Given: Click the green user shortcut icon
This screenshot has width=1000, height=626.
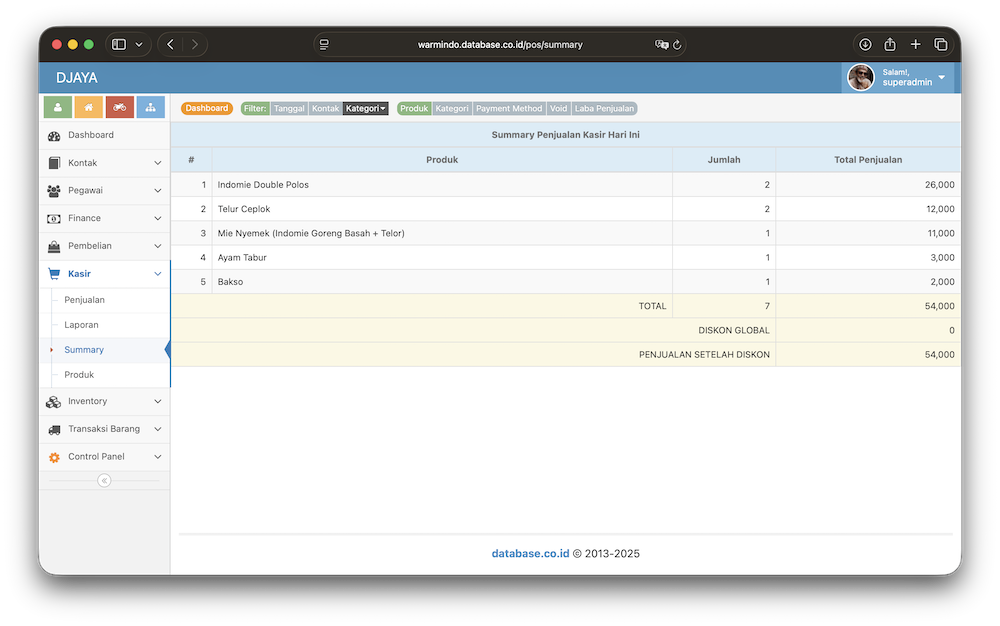Looking at the screenshot, I should [x=58, y=107].
